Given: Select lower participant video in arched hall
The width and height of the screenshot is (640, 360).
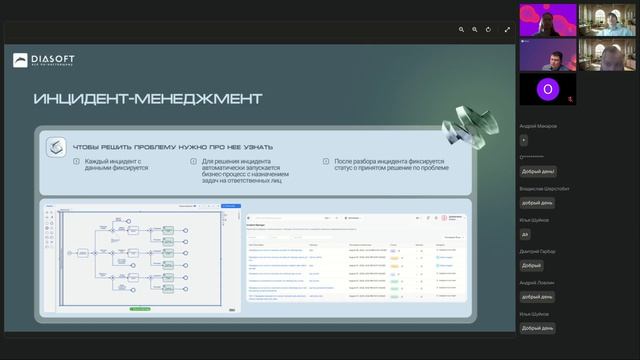Looking at the screenshot, I should tap(607, 55).
